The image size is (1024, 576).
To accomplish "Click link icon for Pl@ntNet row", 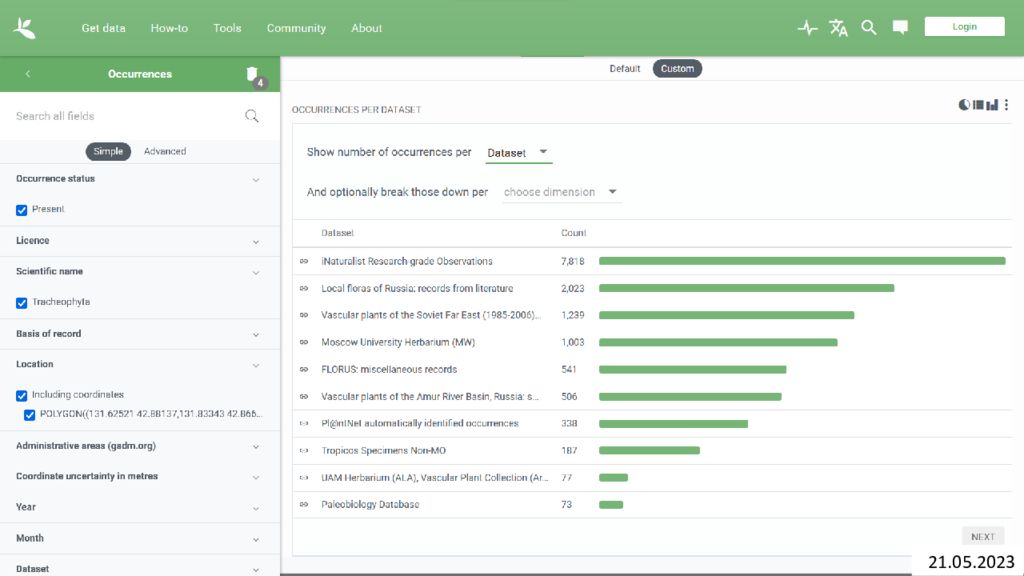I will pos(304,423).
